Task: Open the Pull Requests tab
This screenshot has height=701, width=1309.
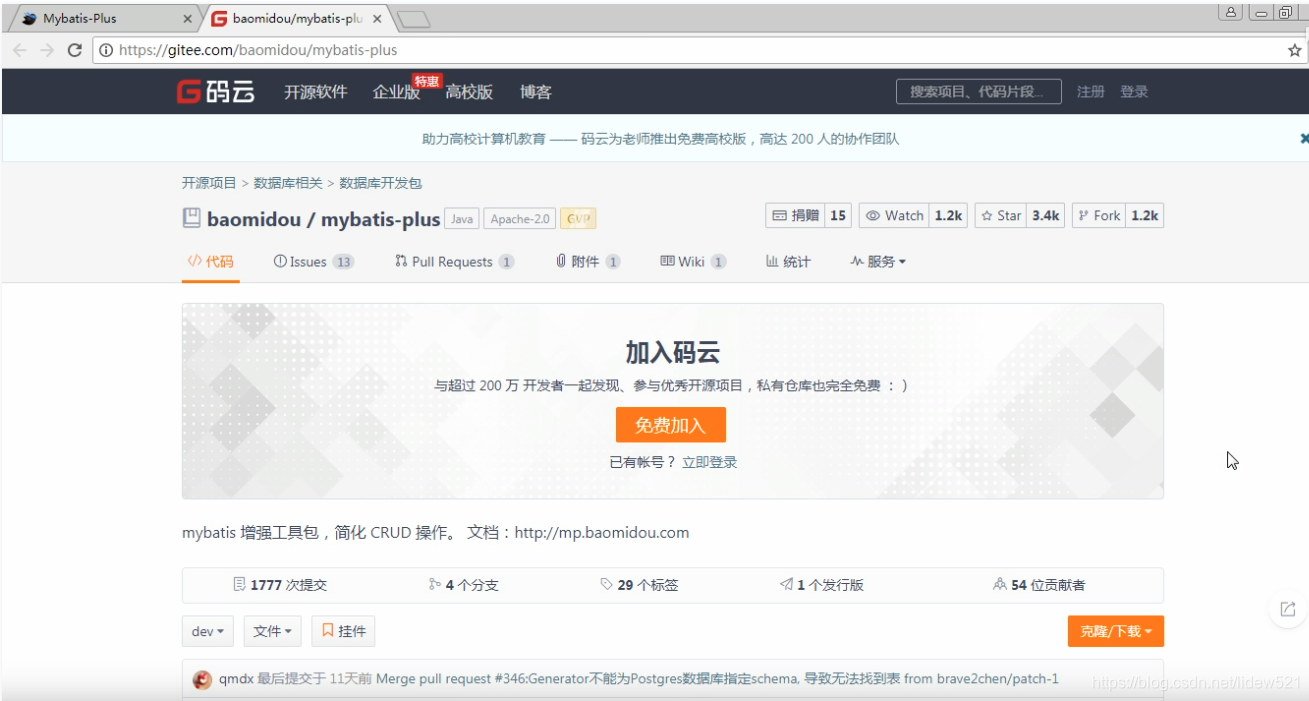Action: click(x=454, y=261)
